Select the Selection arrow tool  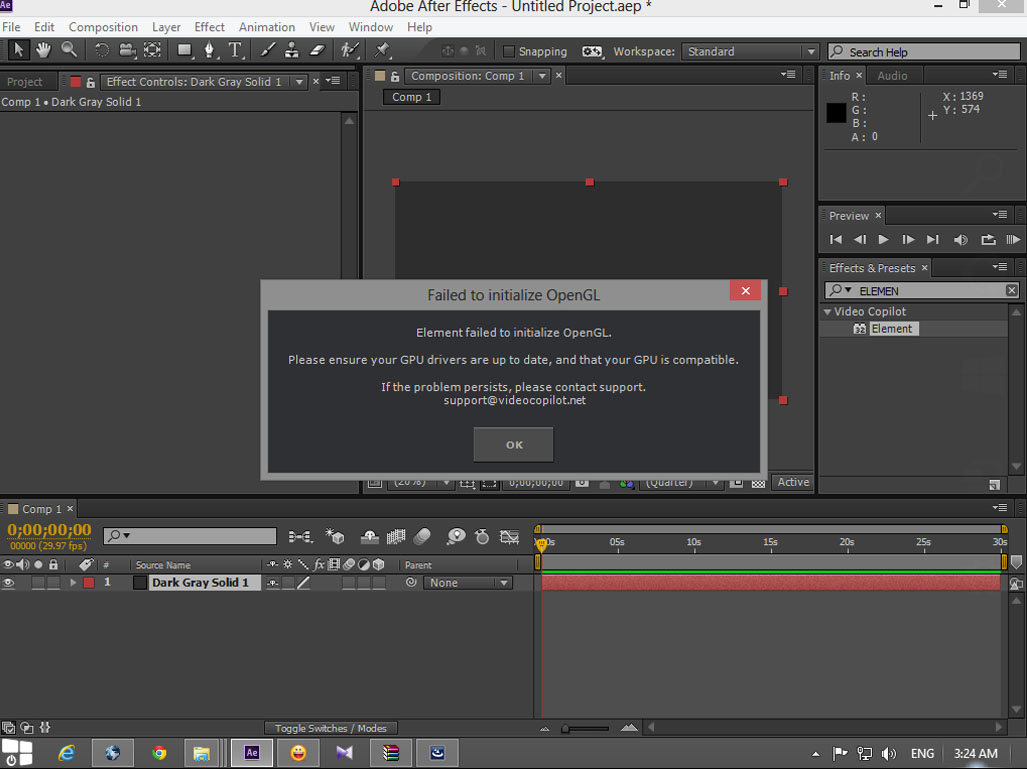pyautogui.click(x=18, y=50)
